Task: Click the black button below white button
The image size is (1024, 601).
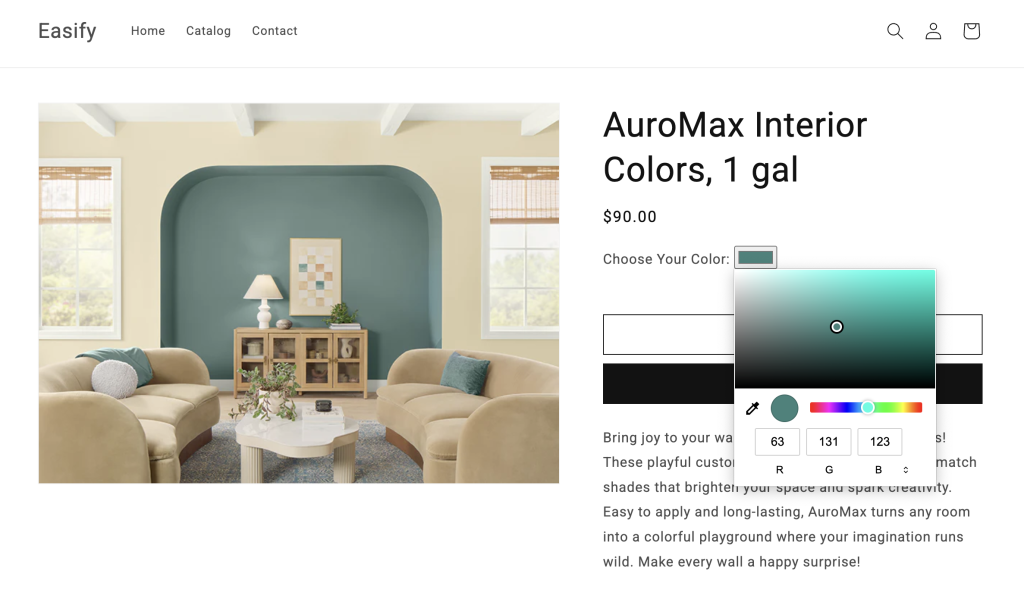Action: click(792, 383)
